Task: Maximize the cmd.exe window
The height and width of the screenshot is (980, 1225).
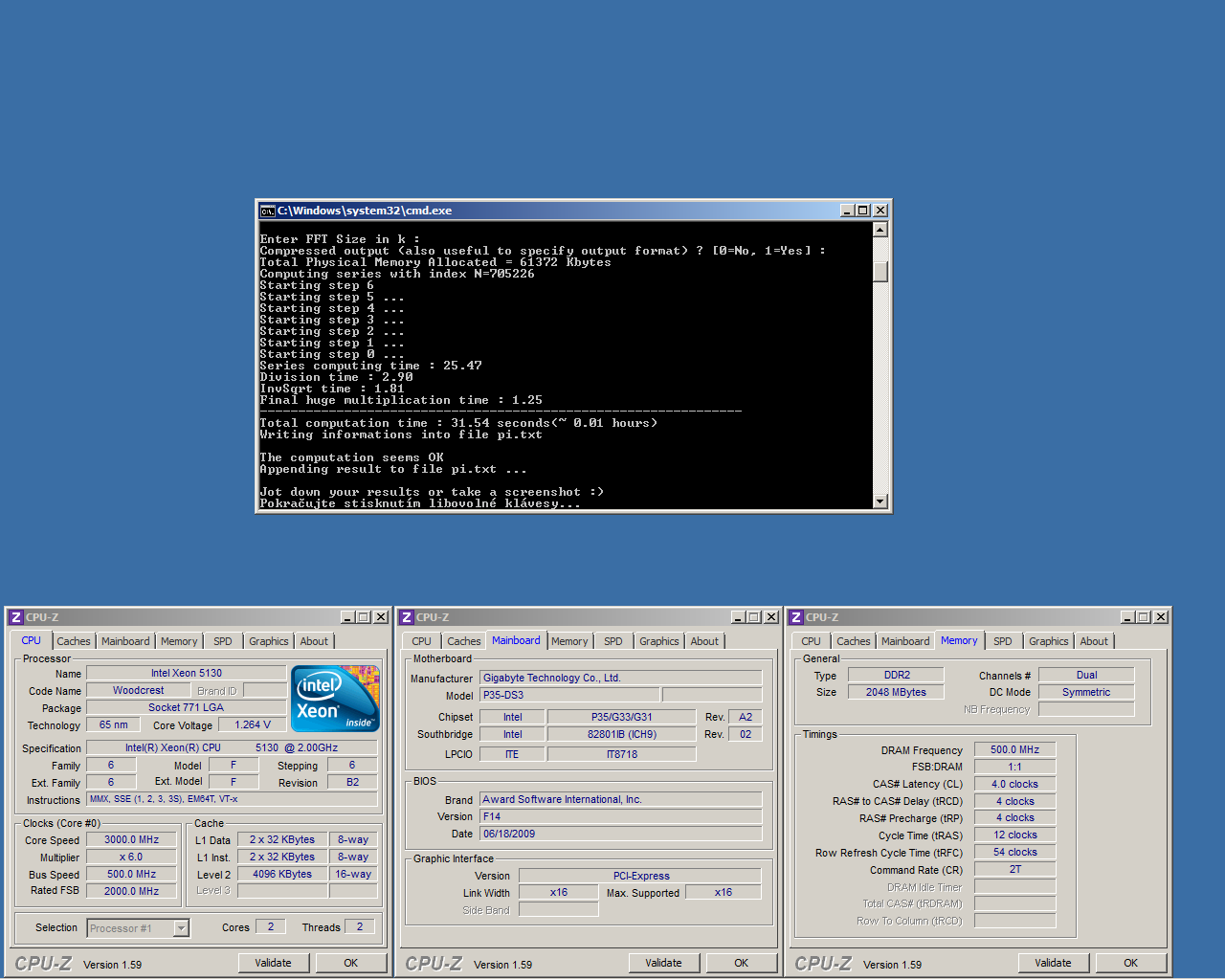Action: tap(863, 211)
